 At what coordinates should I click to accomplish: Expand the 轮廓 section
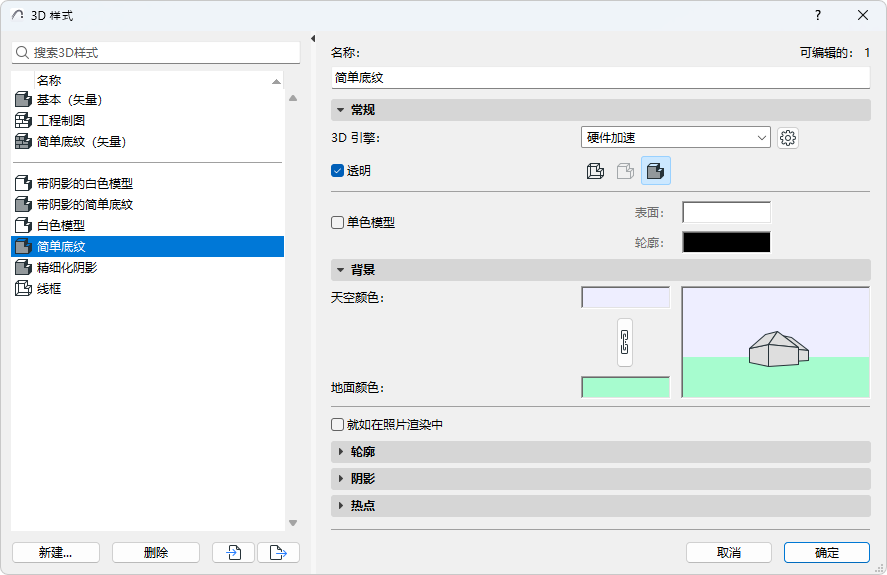pyautogui.click(x=600, y=452)
